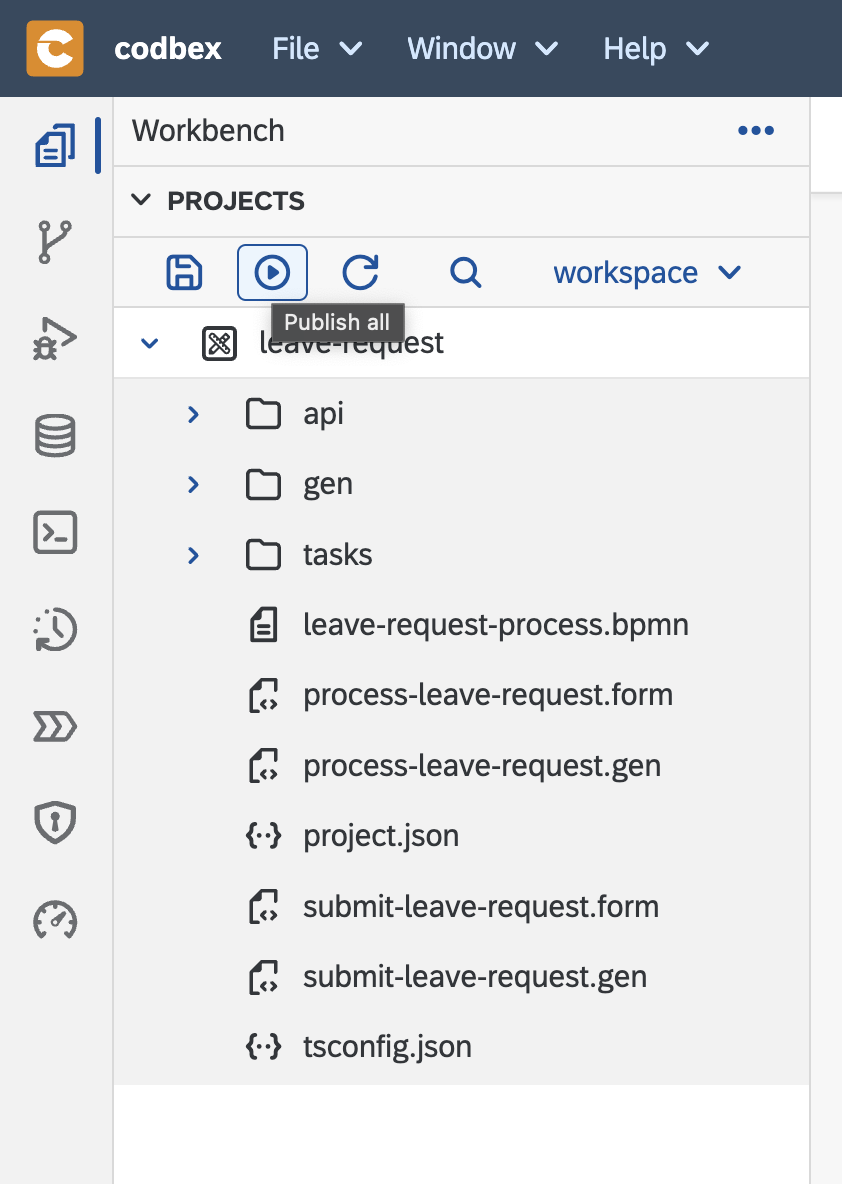Select the gen folder row
Screen dimensions: 842x1184
tap(461, 484)
